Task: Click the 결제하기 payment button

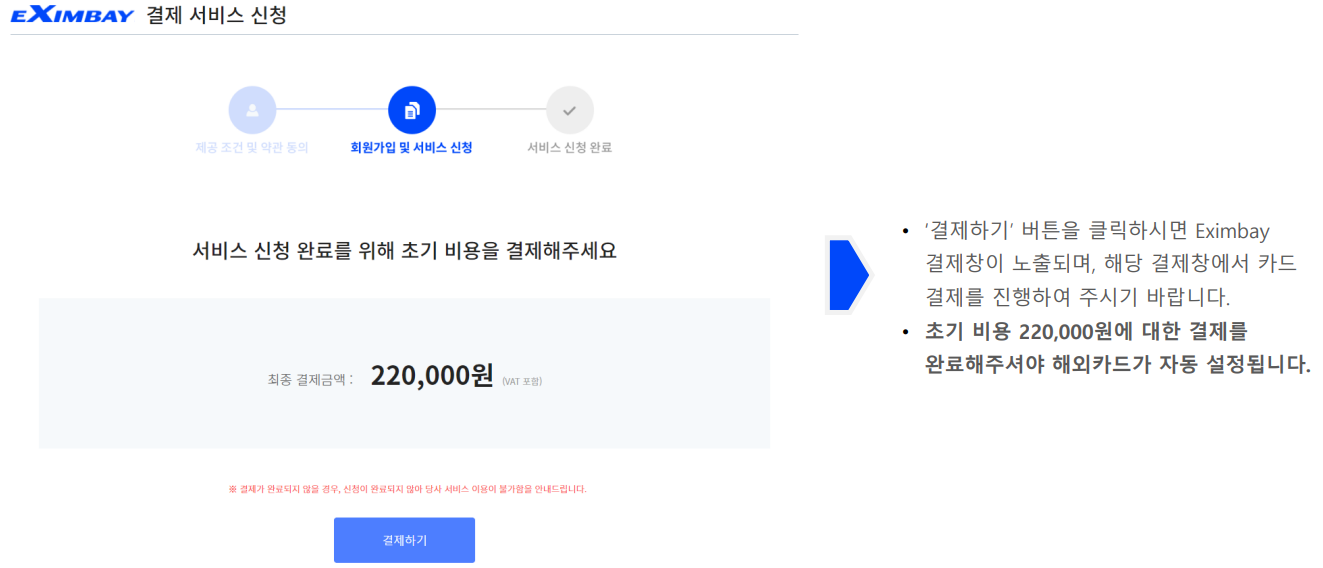Action: click(x=404, y=540)
